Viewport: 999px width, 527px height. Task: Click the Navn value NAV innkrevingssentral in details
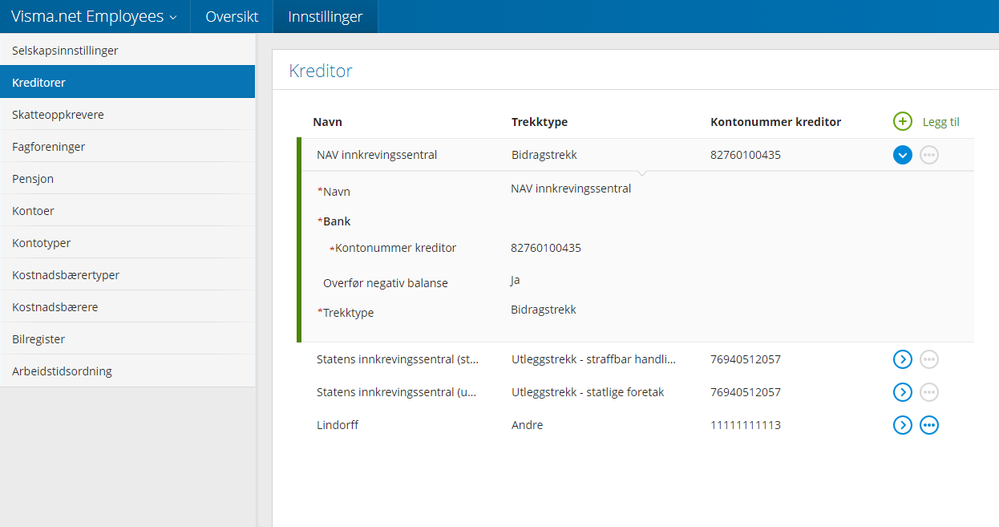[x=571, y=189]
